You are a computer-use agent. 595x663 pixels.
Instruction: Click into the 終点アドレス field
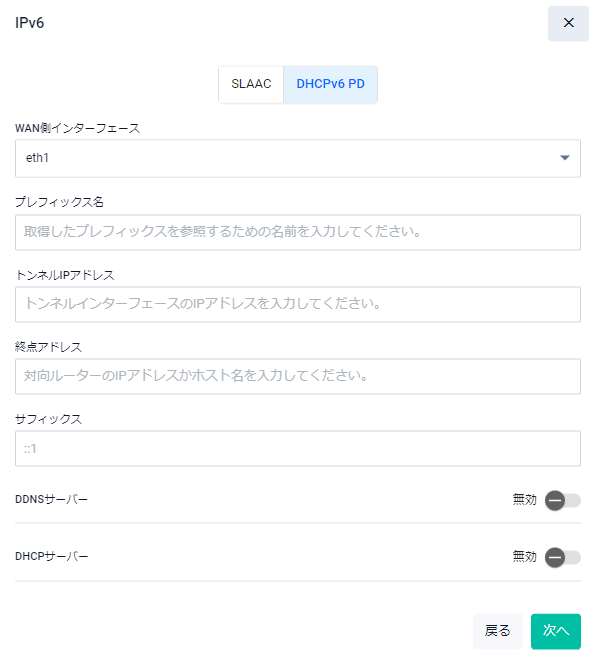click(298, 376)
